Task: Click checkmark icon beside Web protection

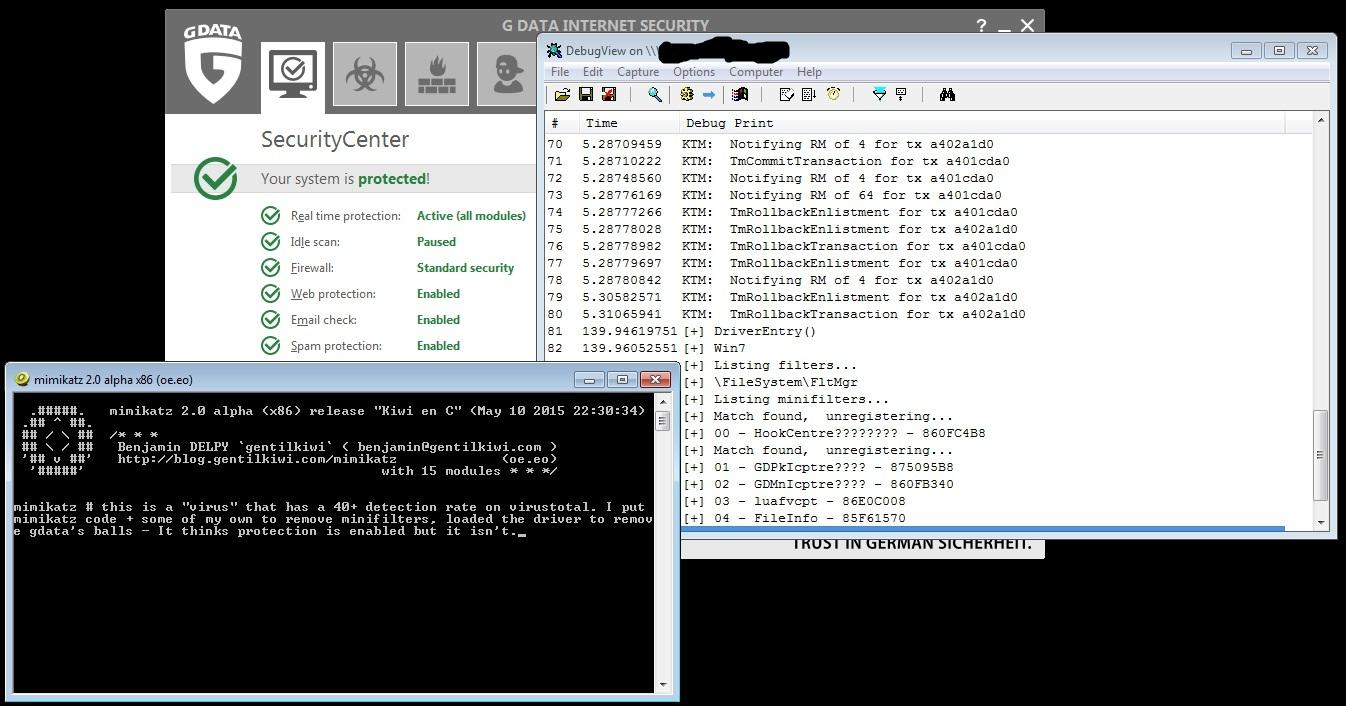Action: (x=270, y=294)
